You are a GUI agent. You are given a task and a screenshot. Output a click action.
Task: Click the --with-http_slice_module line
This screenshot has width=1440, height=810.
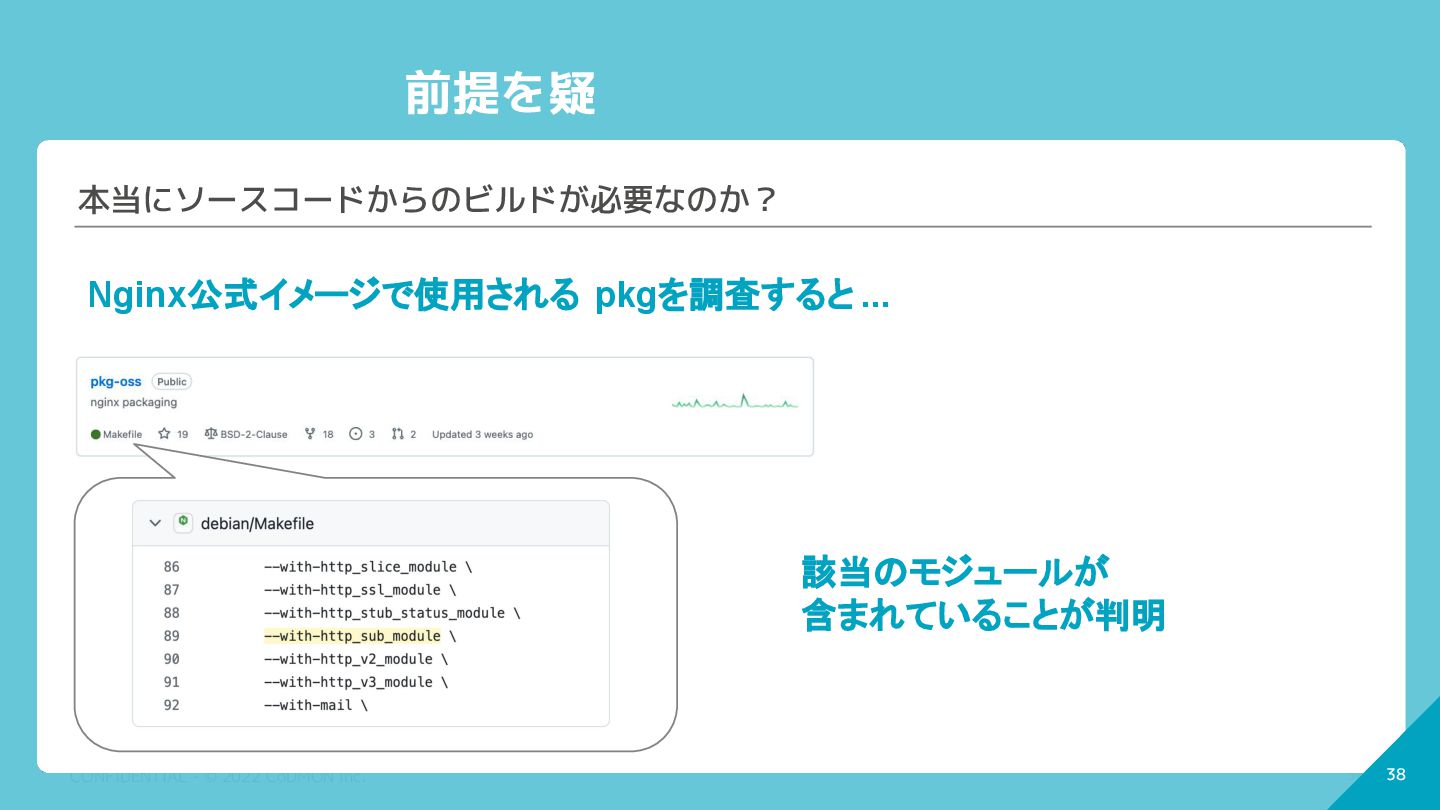click(368, 567)
